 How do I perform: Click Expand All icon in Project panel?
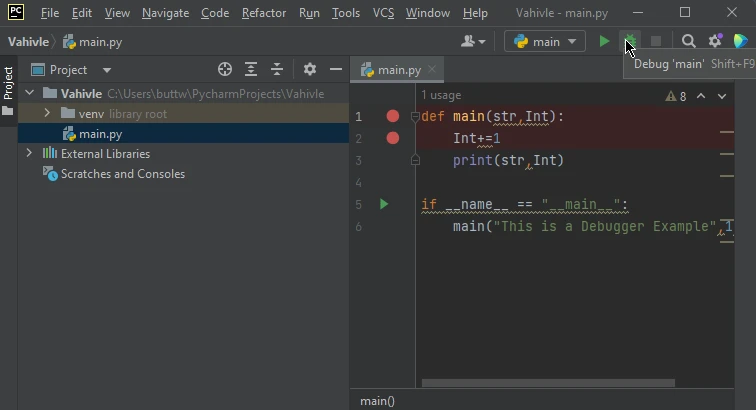(251, 69)
